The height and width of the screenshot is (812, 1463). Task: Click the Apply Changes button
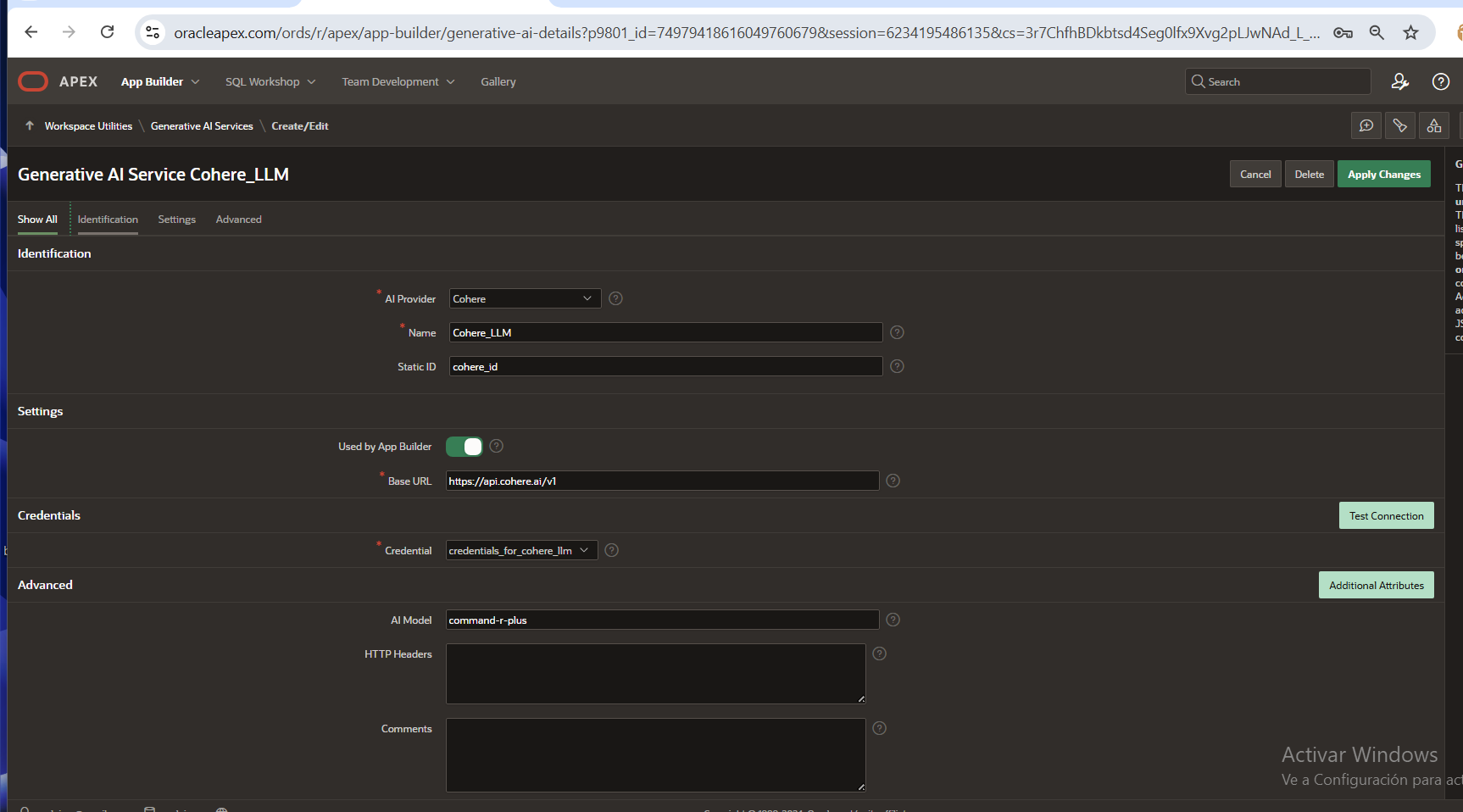(1383, 174)
